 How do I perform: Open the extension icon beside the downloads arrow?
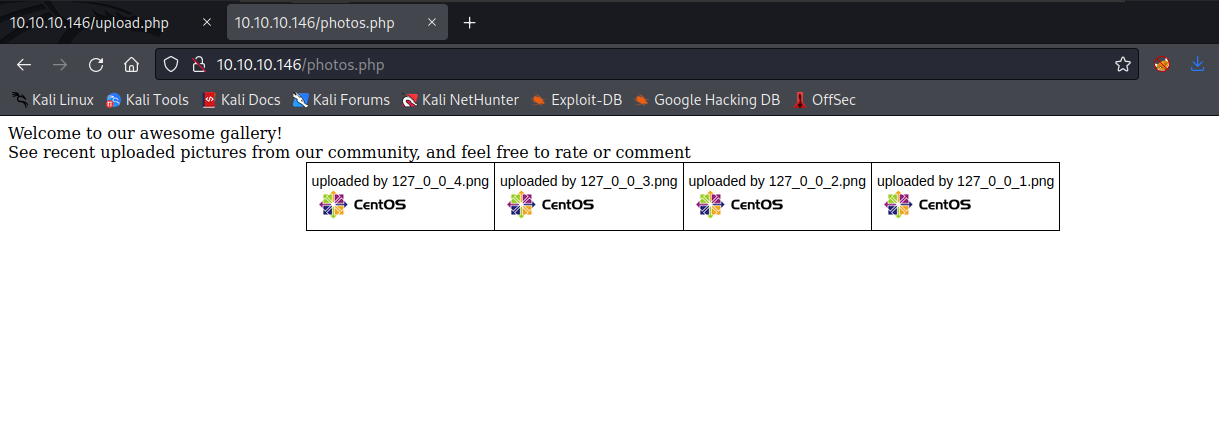click(x=1162, y=65)
